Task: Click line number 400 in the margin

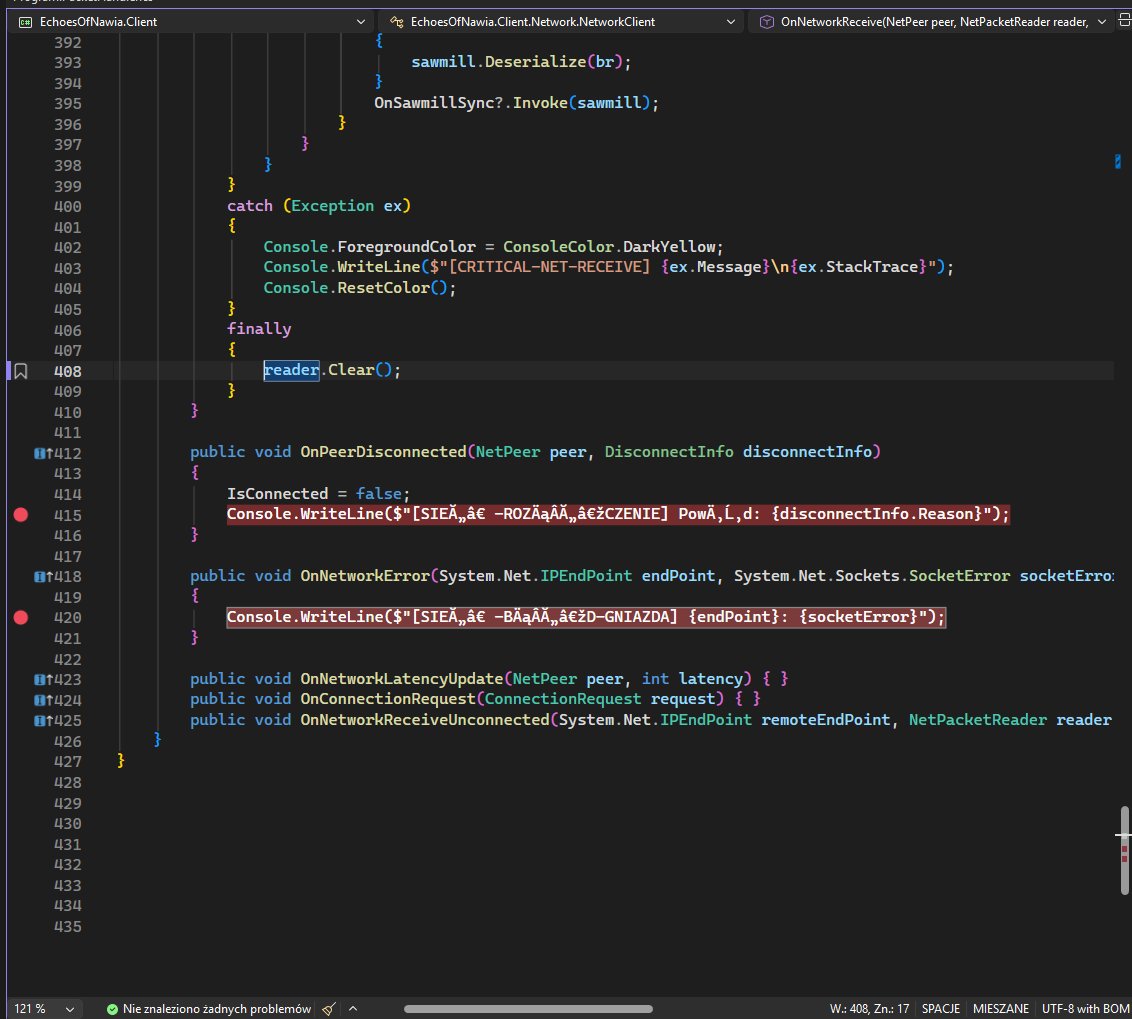Action: 68,207
